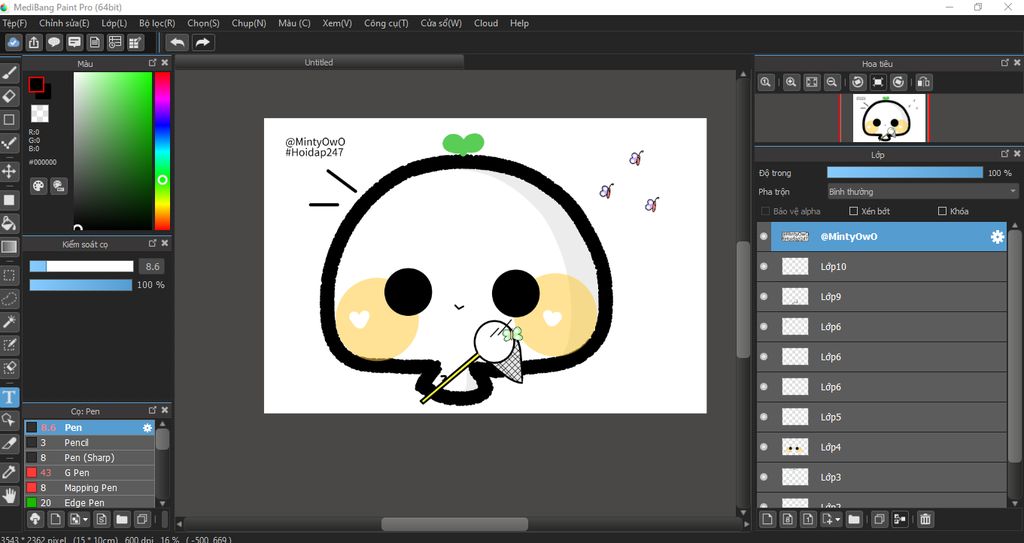Open settings gear of @MintyOwO layer
This screenshot has width=1024, height=543.
997,237
